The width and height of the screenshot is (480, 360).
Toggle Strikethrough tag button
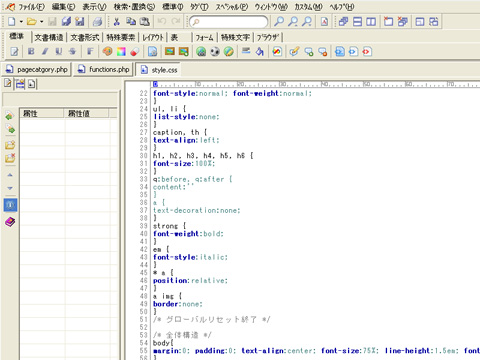pos(72,51)
